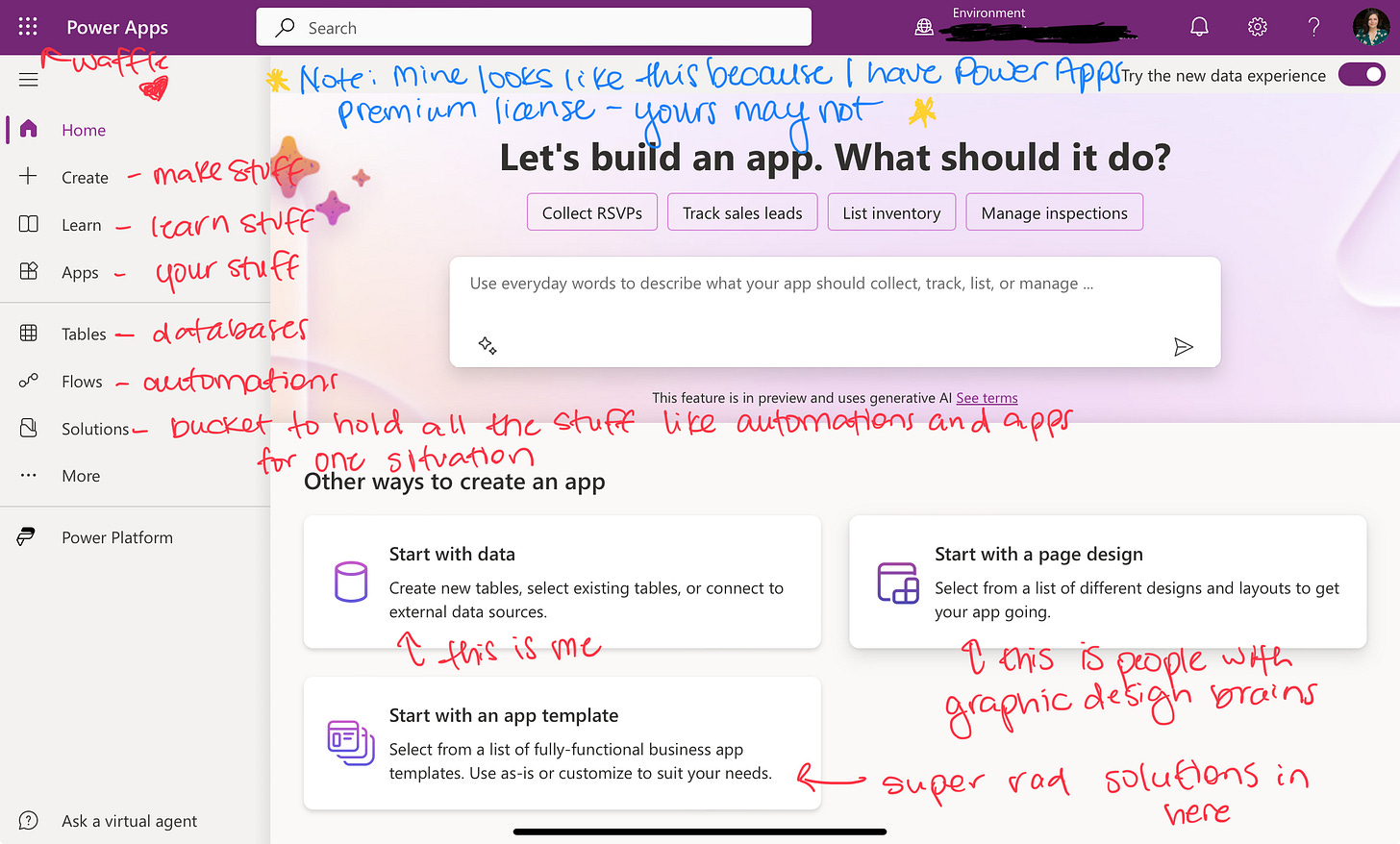Click the Create plus icon

click(x=29, y=176)
